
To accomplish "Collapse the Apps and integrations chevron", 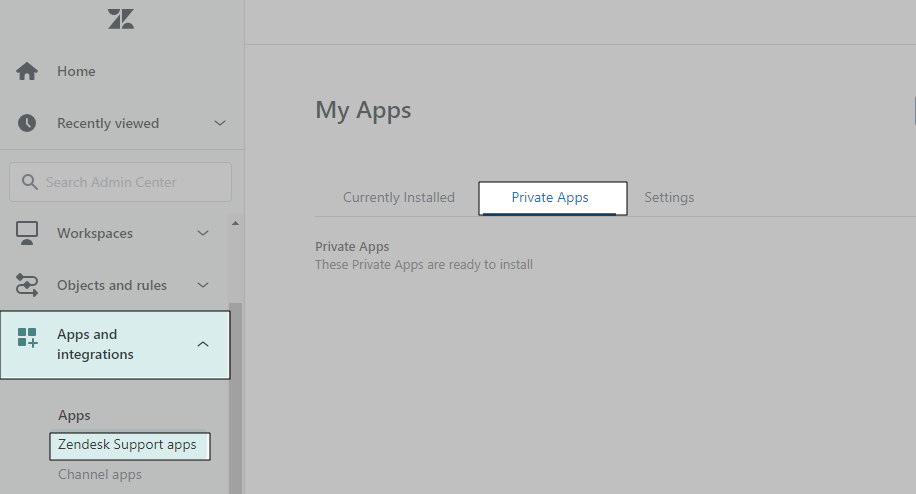I will (x=203, y=344).
